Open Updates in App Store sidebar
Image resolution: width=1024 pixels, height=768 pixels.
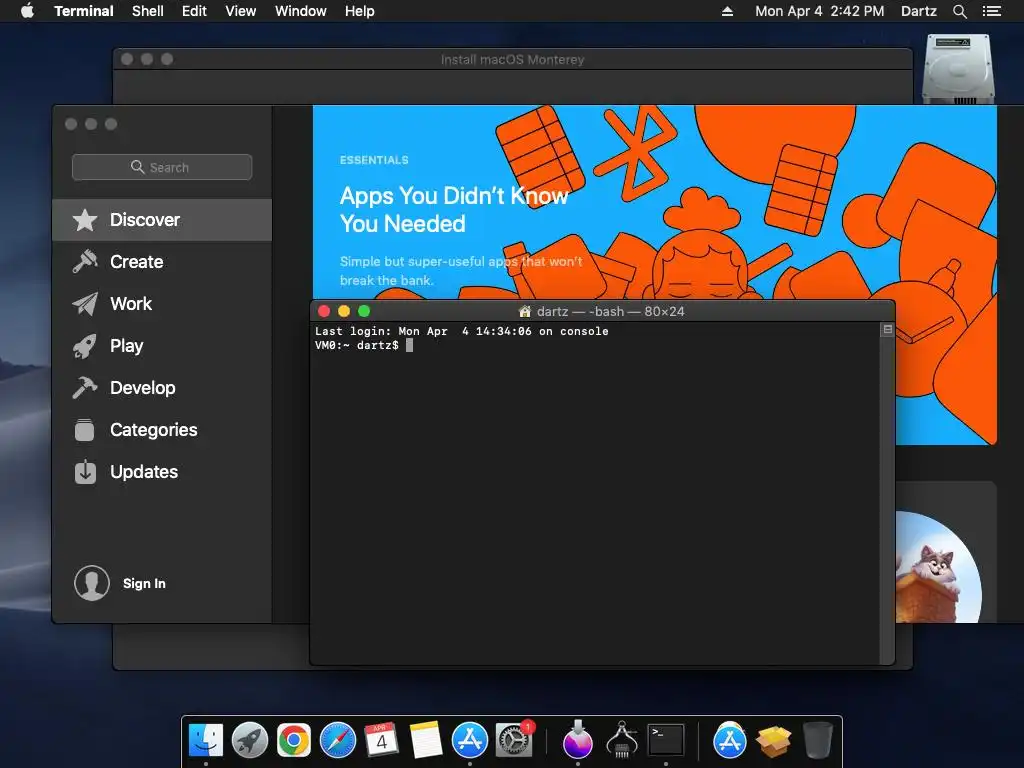[161, 472]
